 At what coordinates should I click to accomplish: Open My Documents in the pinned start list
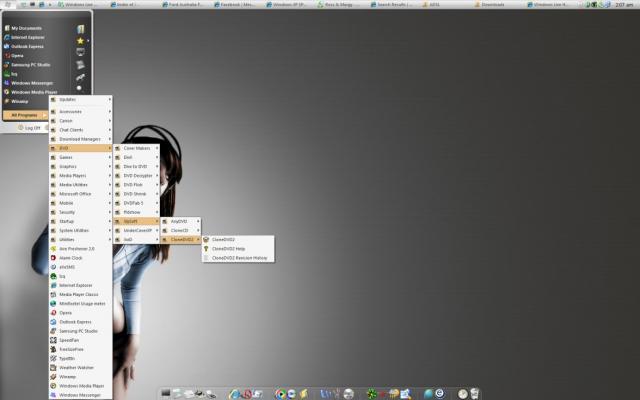(27, 28)
